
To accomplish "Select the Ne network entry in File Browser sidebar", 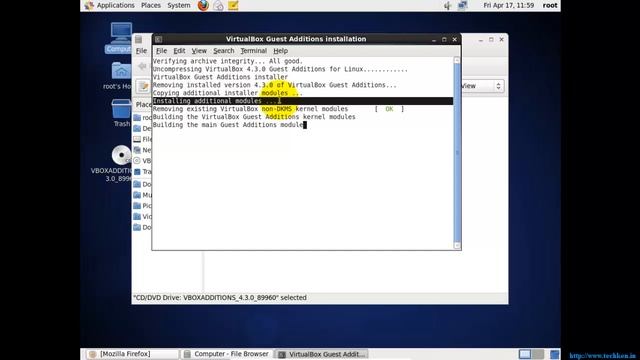I will click(142, 150).
